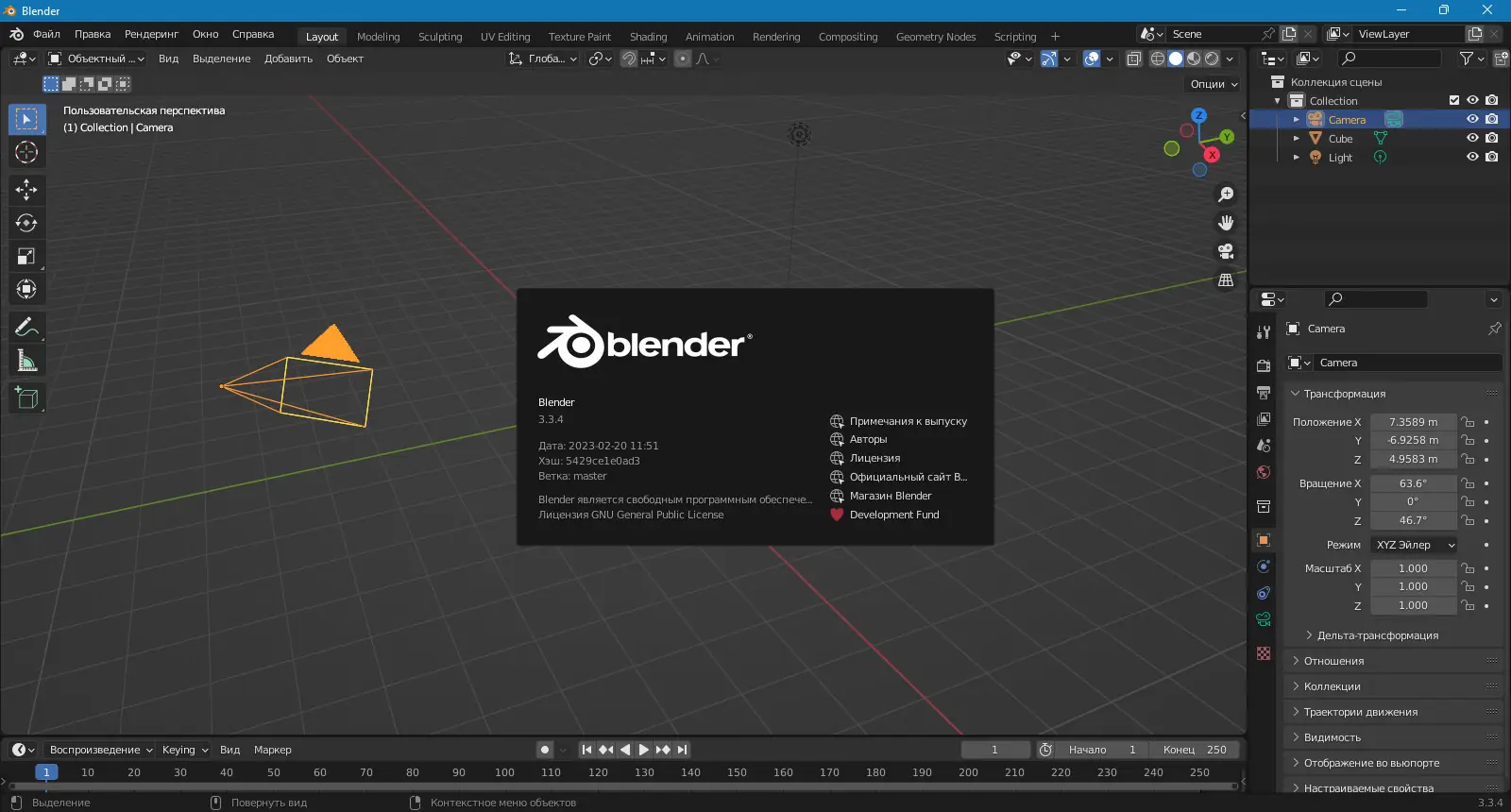Toggle lock for Position X
This screenshot has height=812, width=1511.
coord(1468,422)
